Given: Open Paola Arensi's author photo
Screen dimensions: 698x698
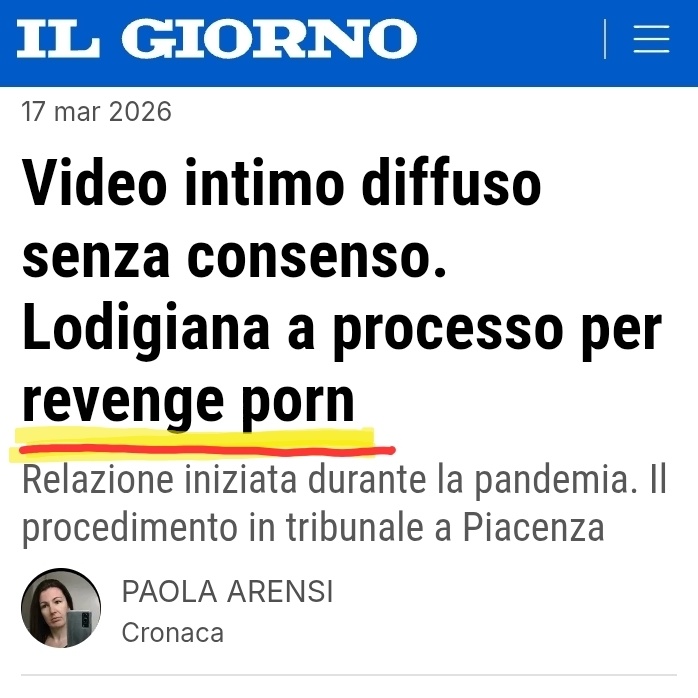Looking at the screenshot, I should coord(61,608).
